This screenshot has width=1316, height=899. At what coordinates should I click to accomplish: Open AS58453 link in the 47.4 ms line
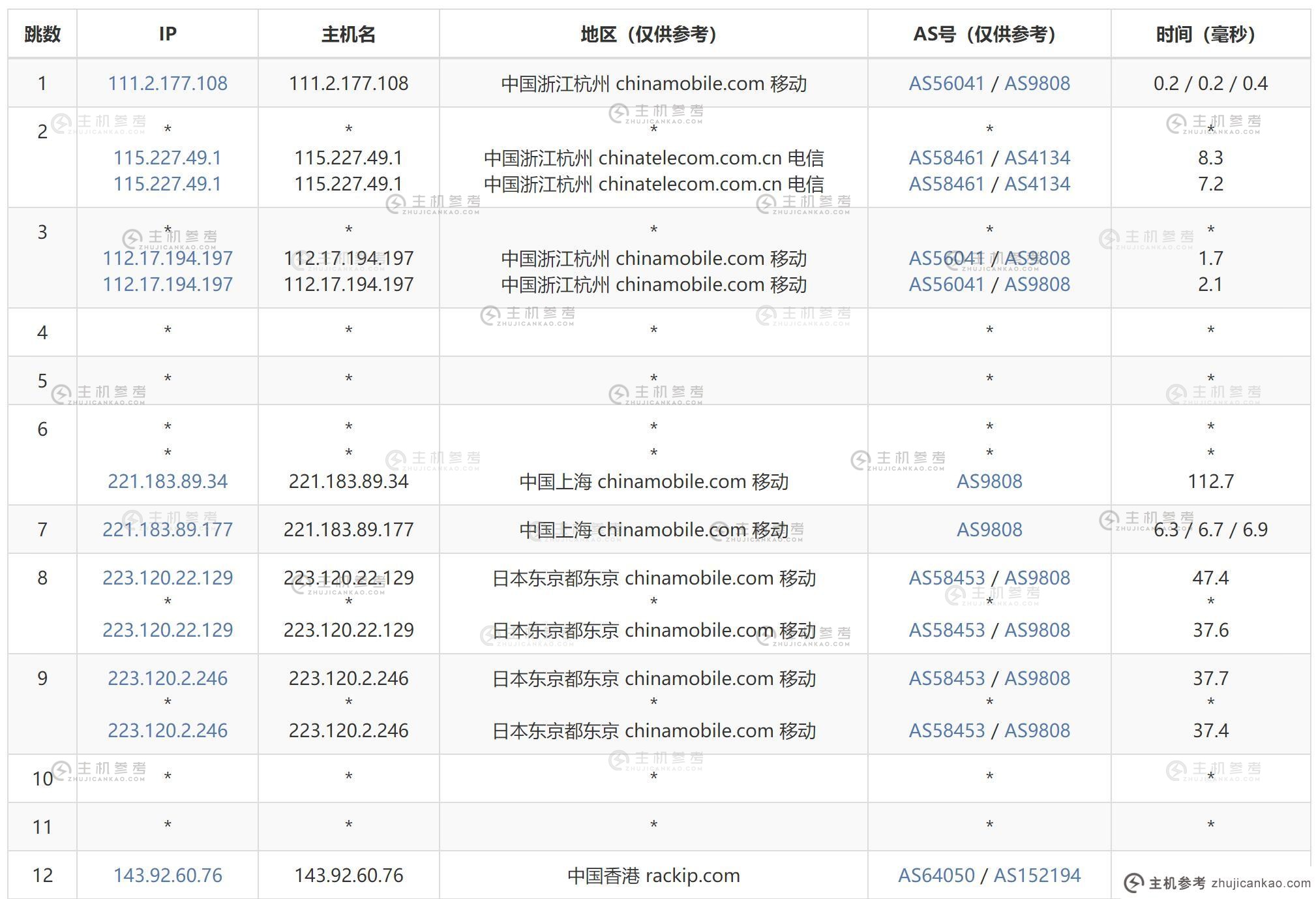pos(946,578)
